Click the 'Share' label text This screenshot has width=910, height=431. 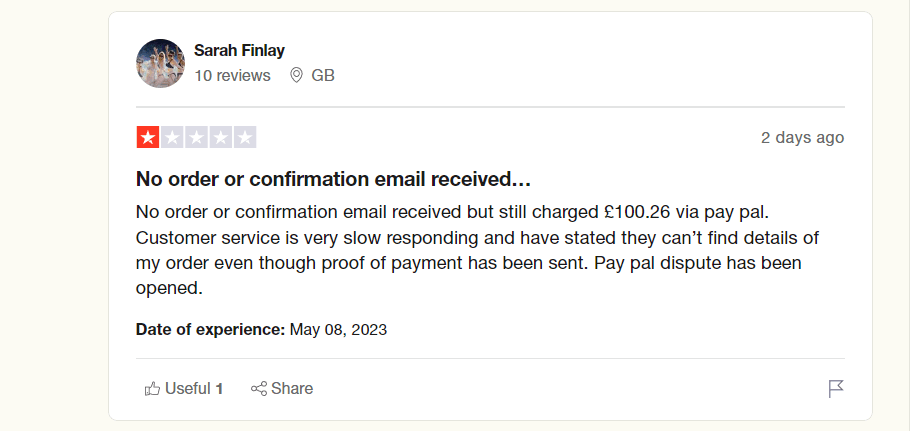pos(292,388)
